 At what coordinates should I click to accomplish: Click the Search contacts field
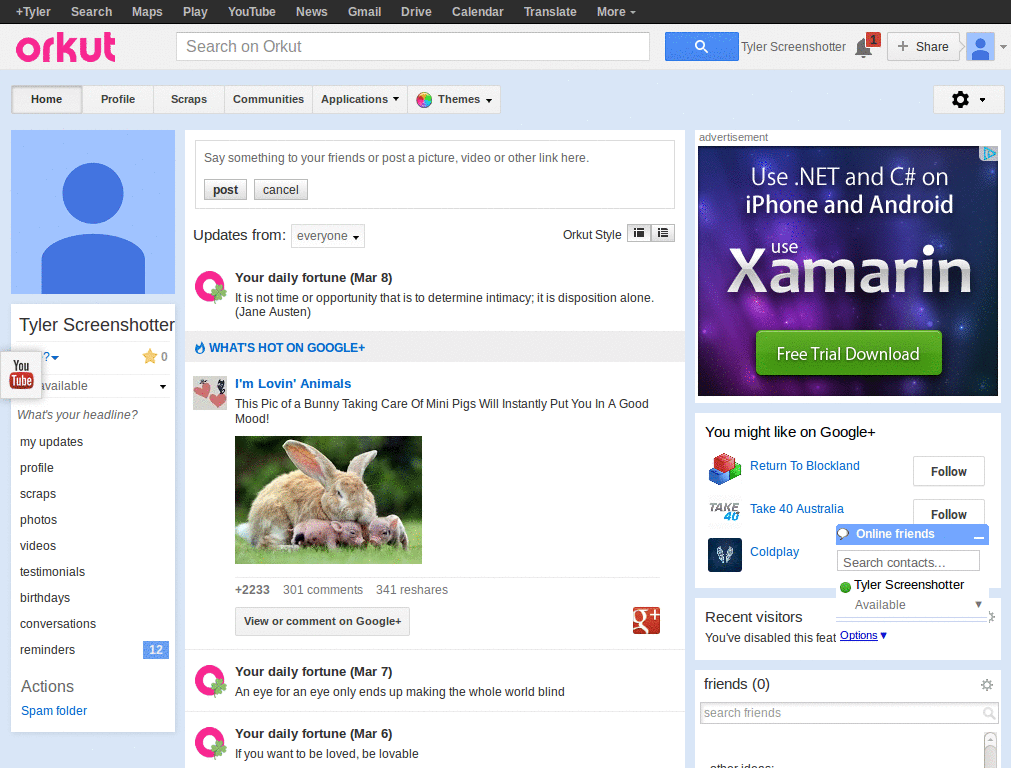[908, 562]
